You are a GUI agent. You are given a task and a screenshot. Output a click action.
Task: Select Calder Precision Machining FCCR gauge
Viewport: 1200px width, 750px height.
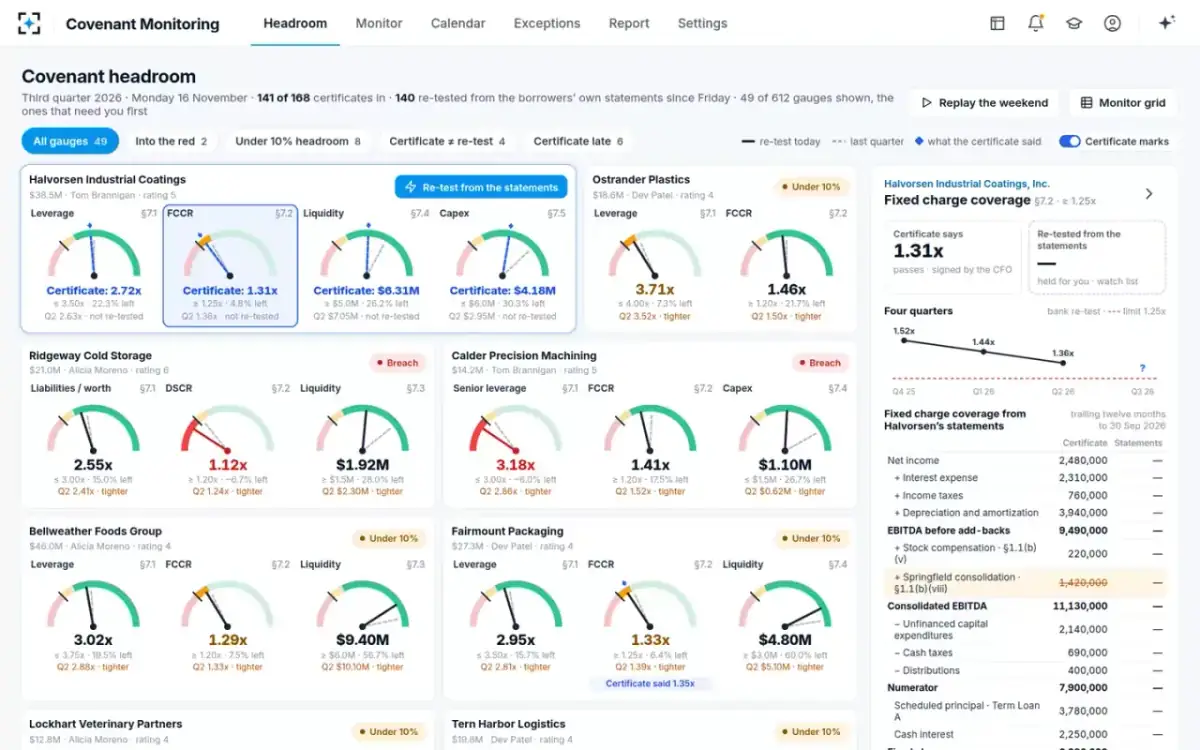pyautogui.click(x=651, y=440)
